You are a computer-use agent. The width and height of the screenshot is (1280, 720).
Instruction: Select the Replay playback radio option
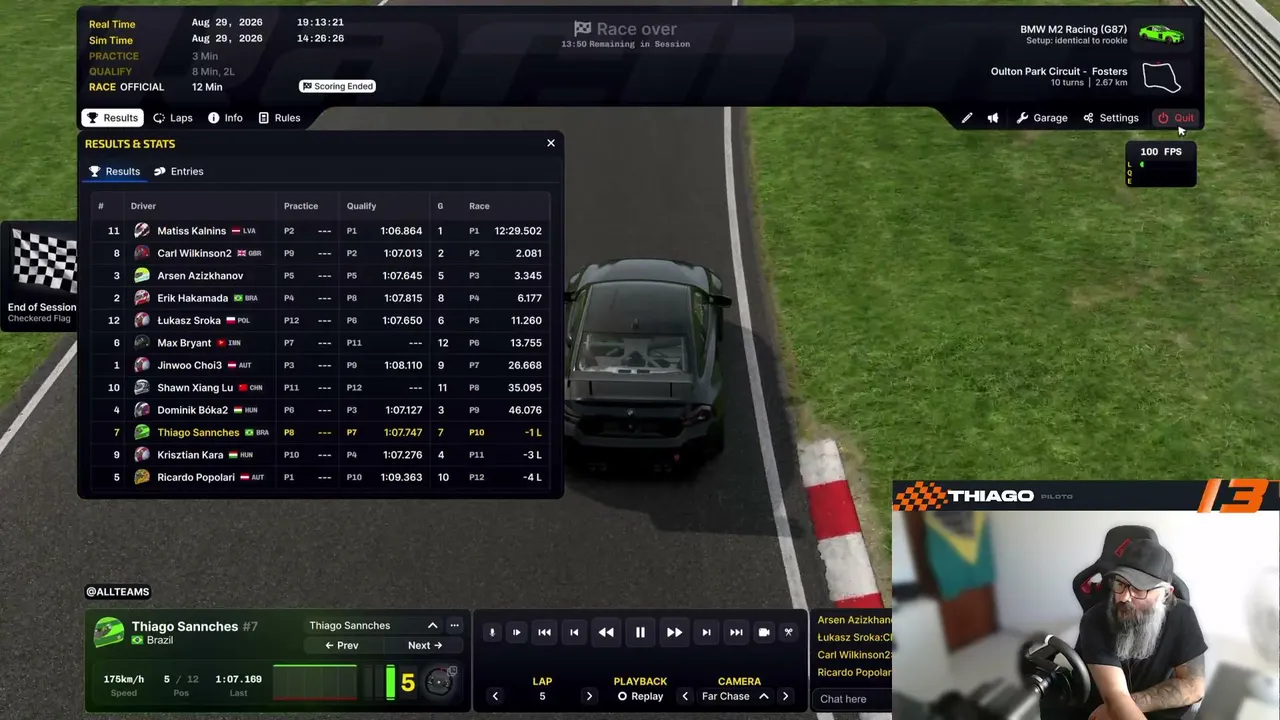pyautogui.click(x=640, y=696)
